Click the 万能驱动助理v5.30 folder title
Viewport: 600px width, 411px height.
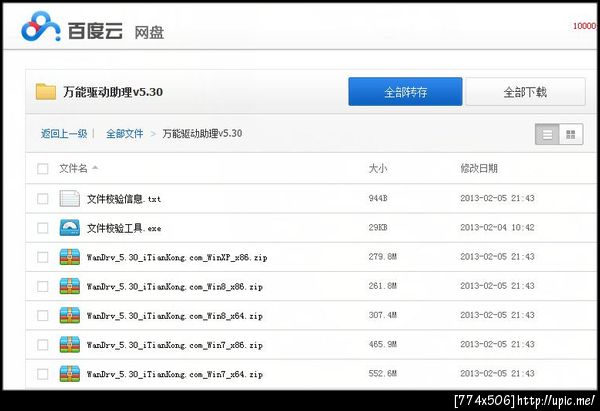(x=113, y=92)
